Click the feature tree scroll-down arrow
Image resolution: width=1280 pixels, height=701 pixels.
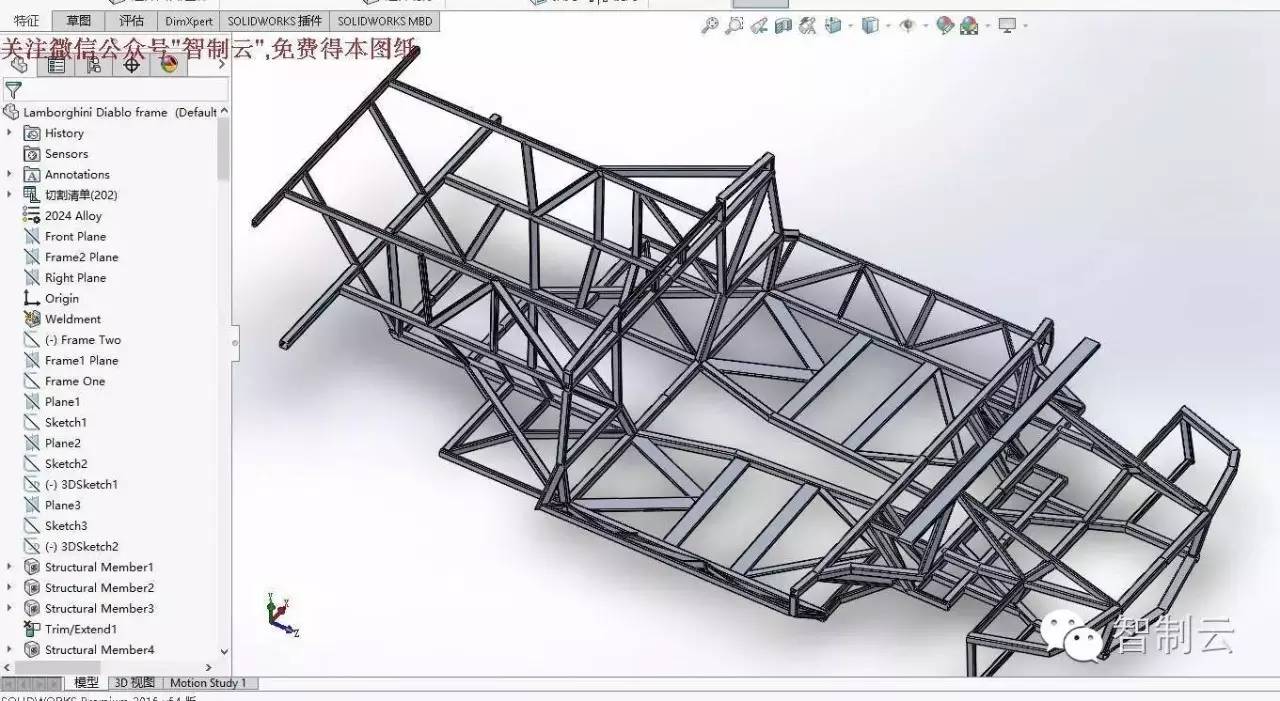224,651
